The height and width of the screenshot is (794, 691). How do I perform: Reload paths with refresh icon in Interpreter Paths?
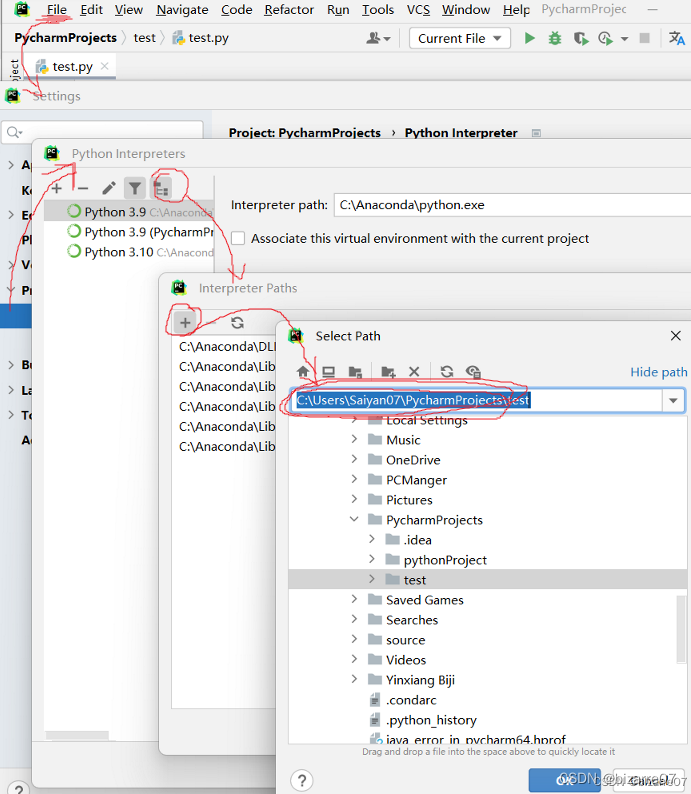point(237,323)
